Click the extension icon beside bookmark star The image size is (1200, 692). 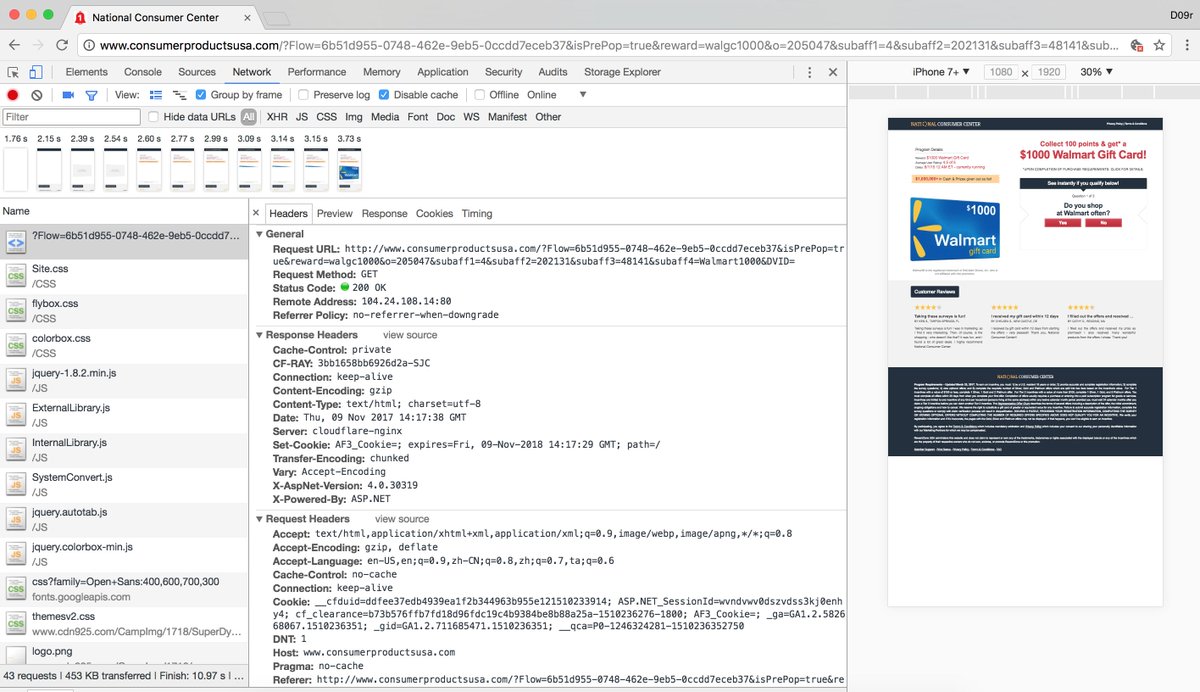coord(1137,45)
